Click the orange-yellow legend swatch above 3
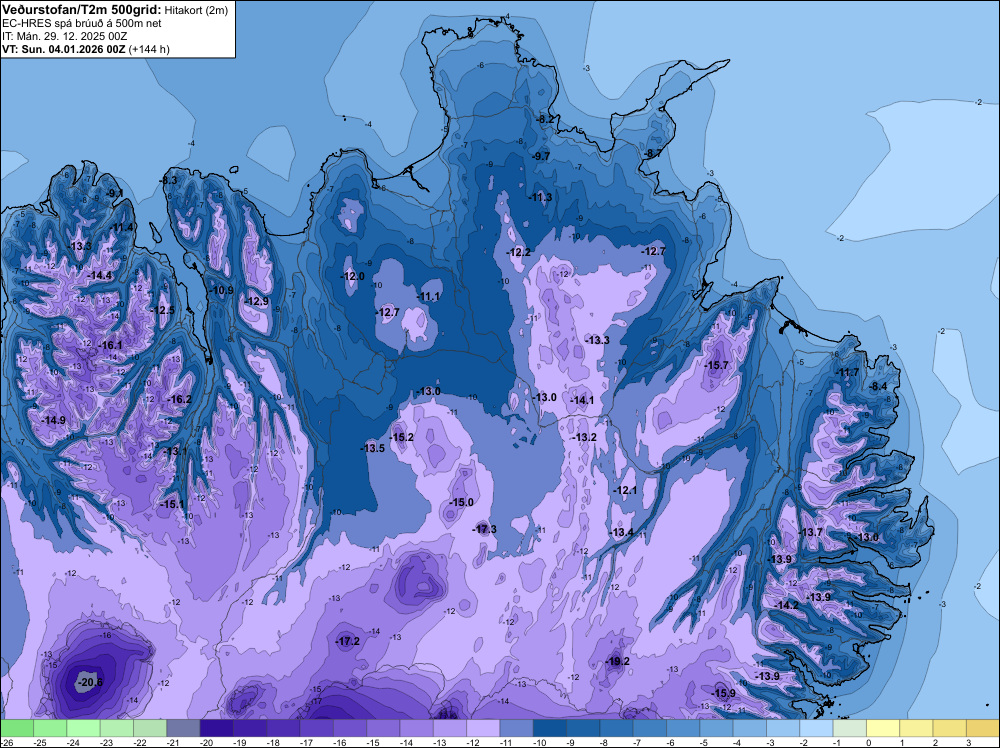1000x748 pixels. pos(983,728)
